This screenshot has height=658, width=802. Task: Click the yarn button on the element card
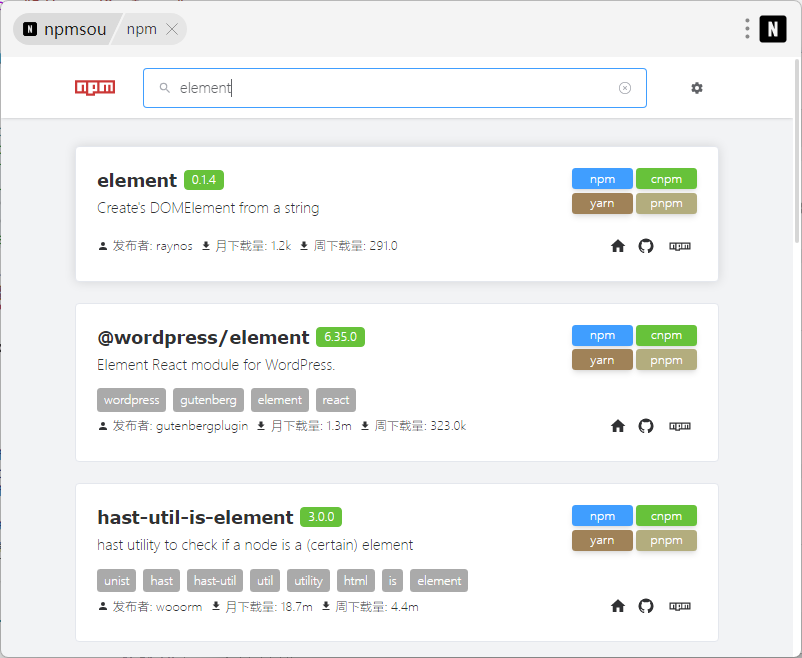pyautogui.click(x=602, y=203)
